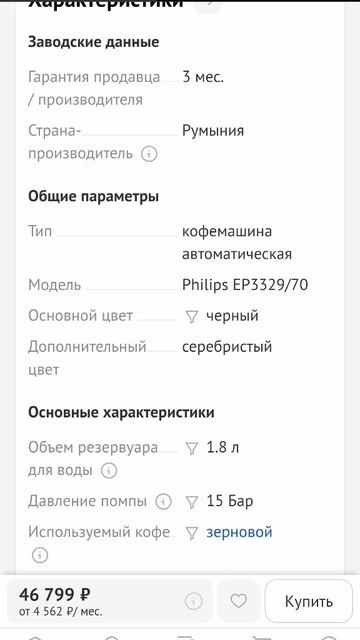Tap the черный color value
Viewport: 360px width, 640px height.
click(x=232, y=316)
